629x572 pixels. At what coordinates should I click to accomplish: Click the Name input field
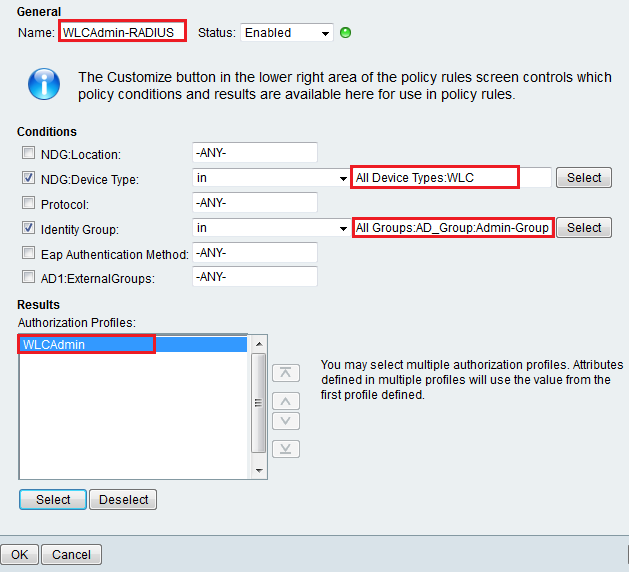122,32
